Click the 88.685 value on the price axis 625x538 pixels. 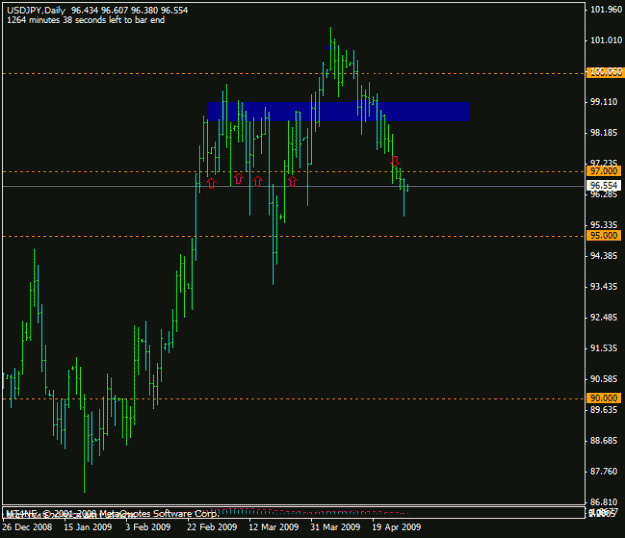pos(603,440)
